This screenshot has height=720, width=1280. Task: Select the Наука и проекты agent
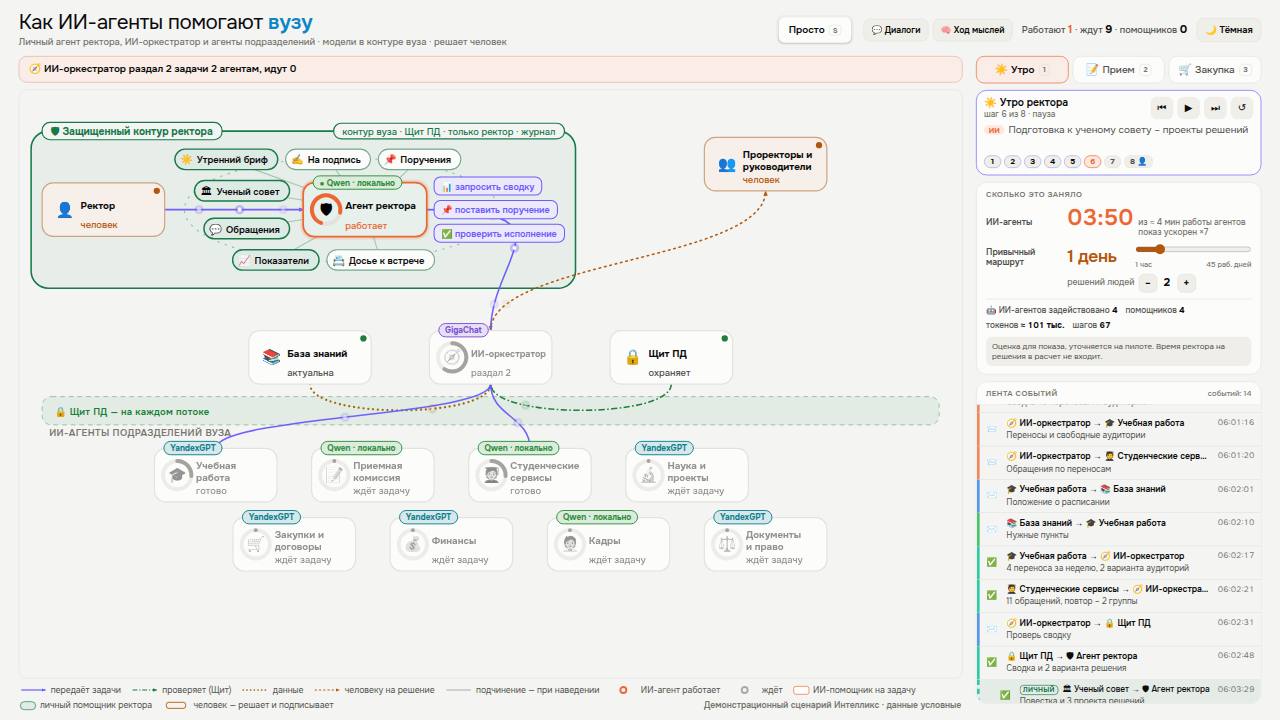click(687, 475)
